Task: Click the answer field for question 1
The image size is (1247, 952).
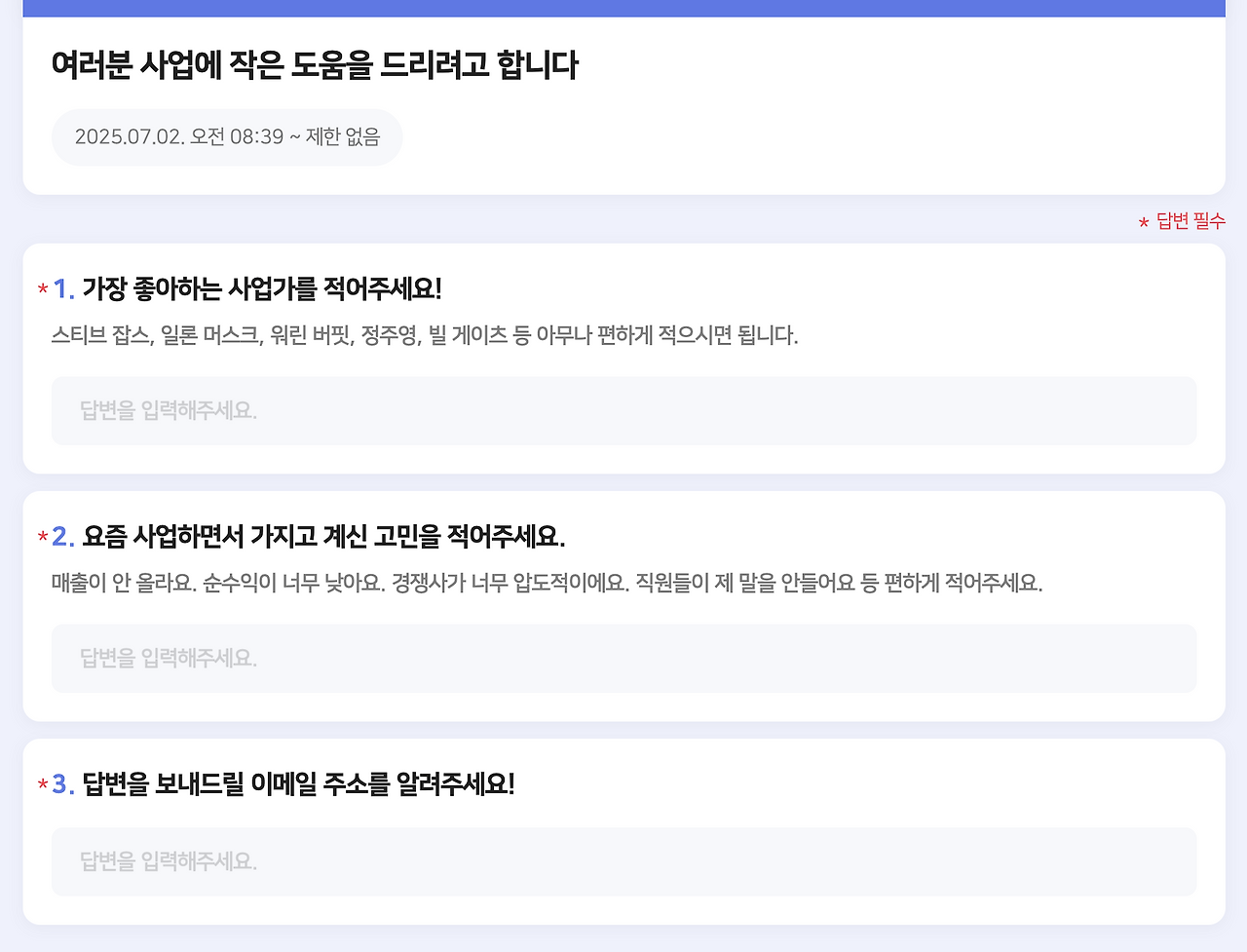Action: click(x=623, y=410)
